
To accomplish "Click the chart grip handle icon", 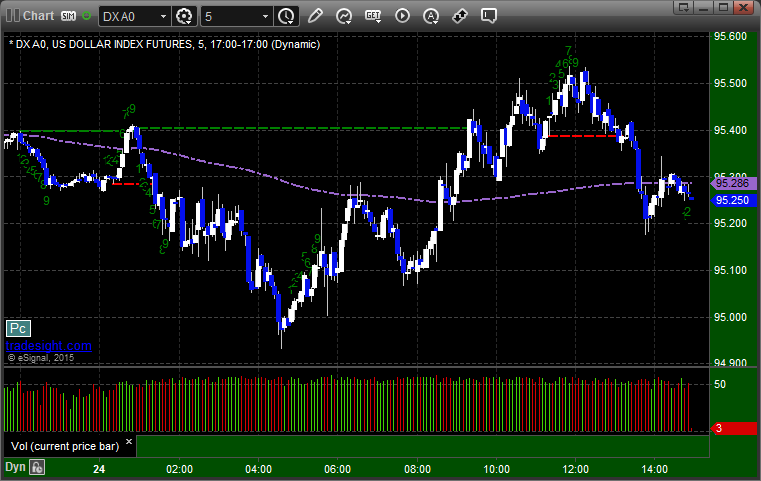I will point(12,16).
